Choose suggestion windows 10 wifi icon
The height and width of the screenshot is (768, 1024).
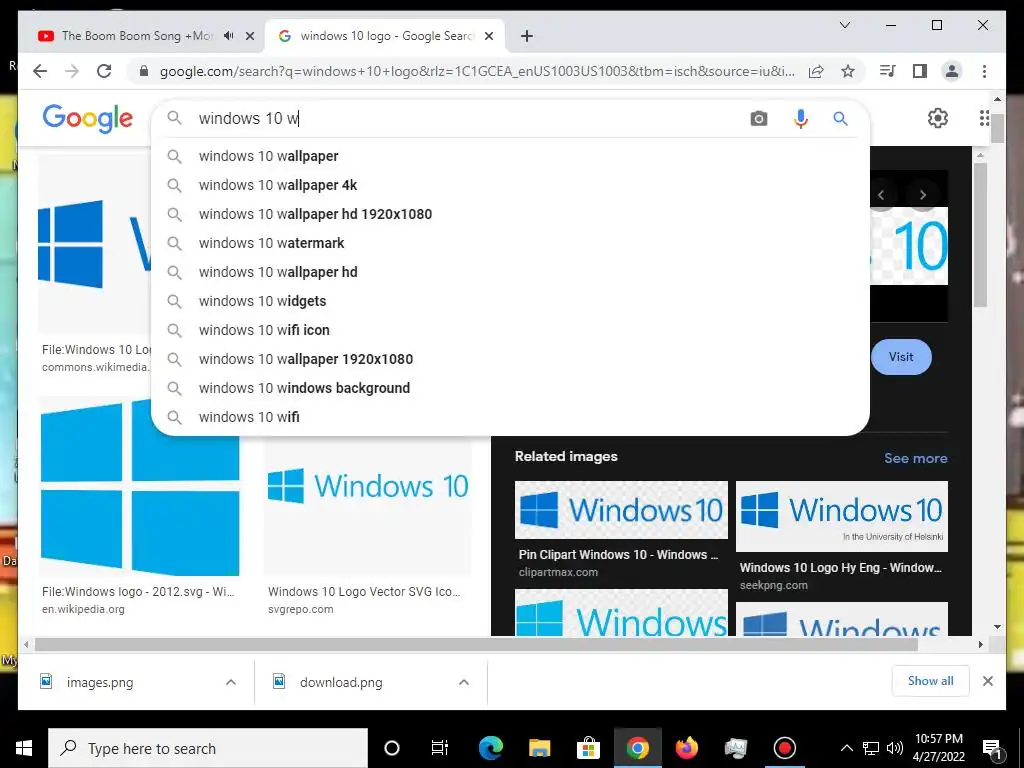(509, 330)
